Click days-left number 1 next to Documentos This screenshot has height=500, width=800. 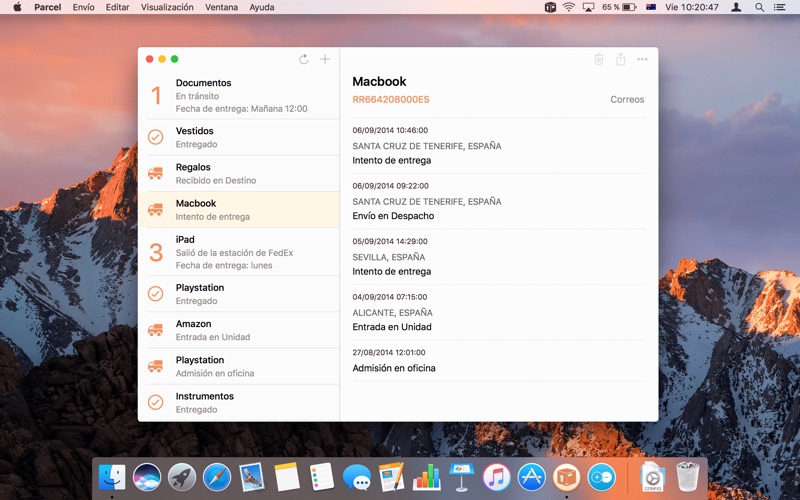[156, 95]
